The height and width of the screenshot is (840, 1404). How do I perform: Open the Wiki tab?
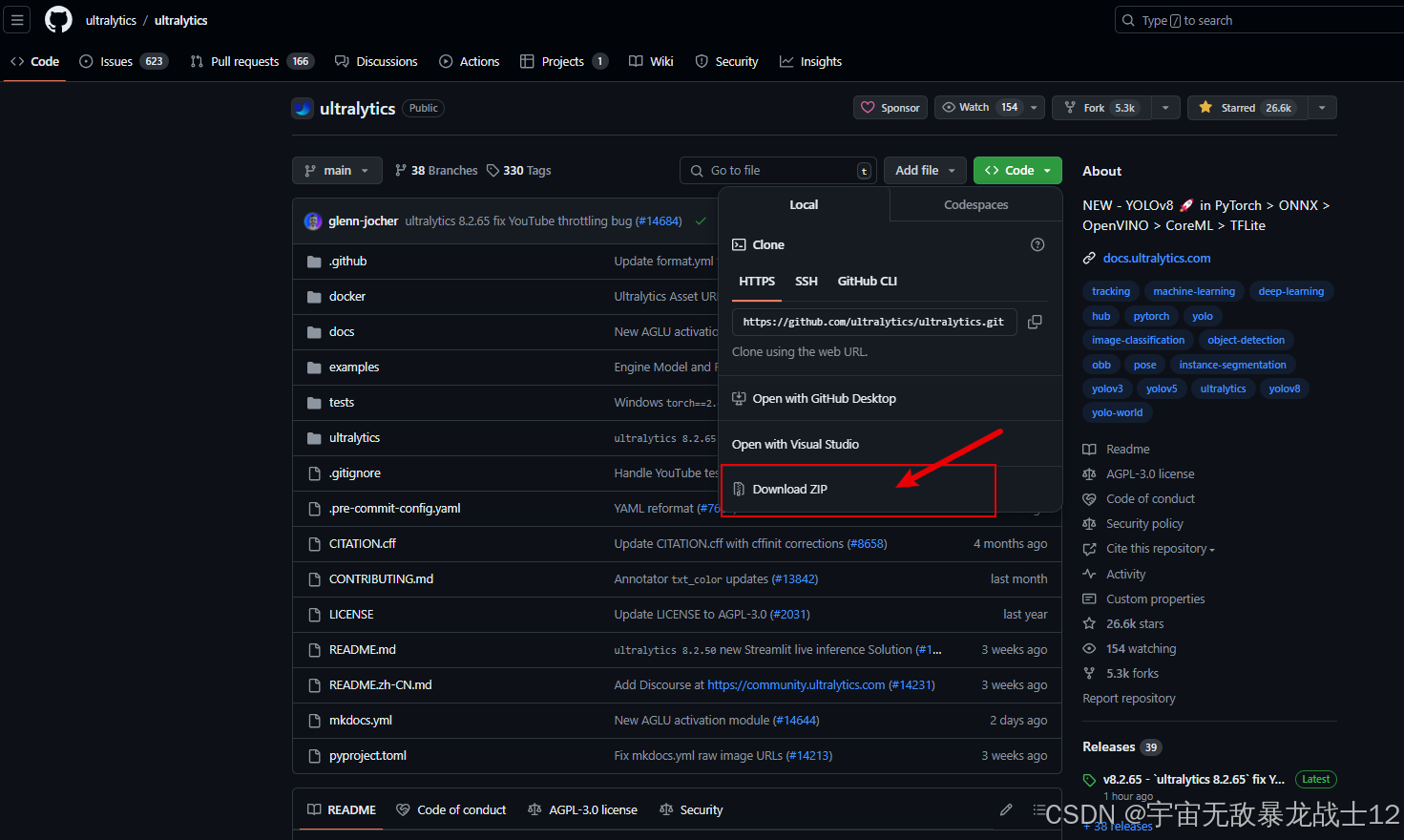[651, 62]
